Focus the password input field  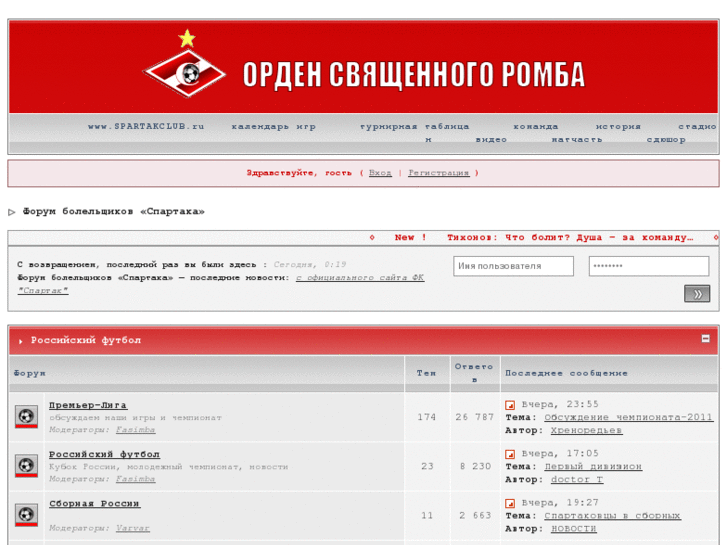[649, 266]
